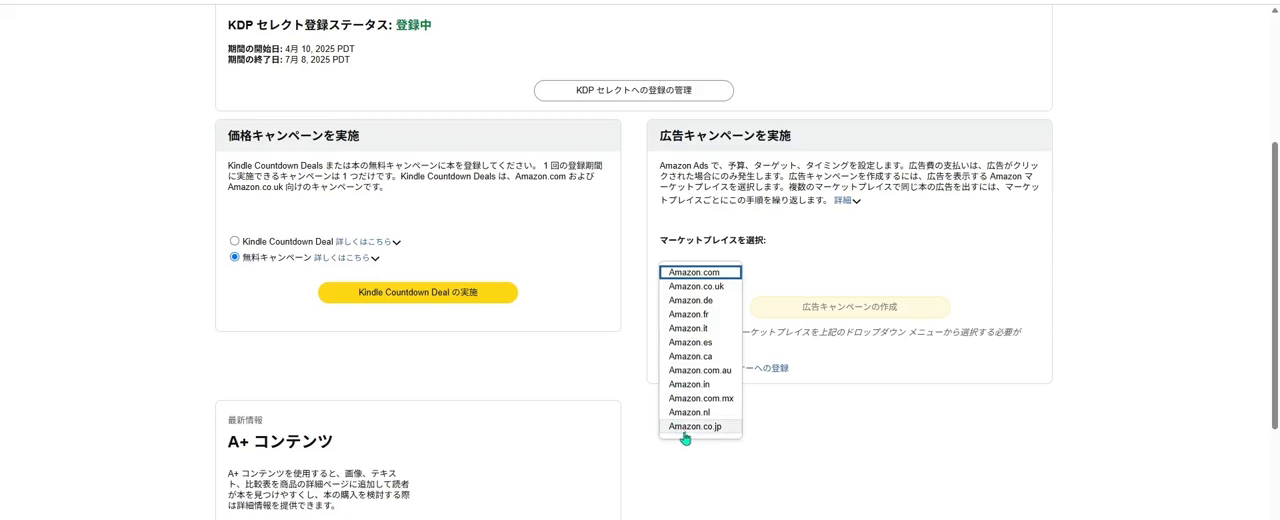The width and height of the screenshot is (1280, 520).
Task: Choose Amazon.nl from the marketplace list
Action: click(x=700, y=412)
